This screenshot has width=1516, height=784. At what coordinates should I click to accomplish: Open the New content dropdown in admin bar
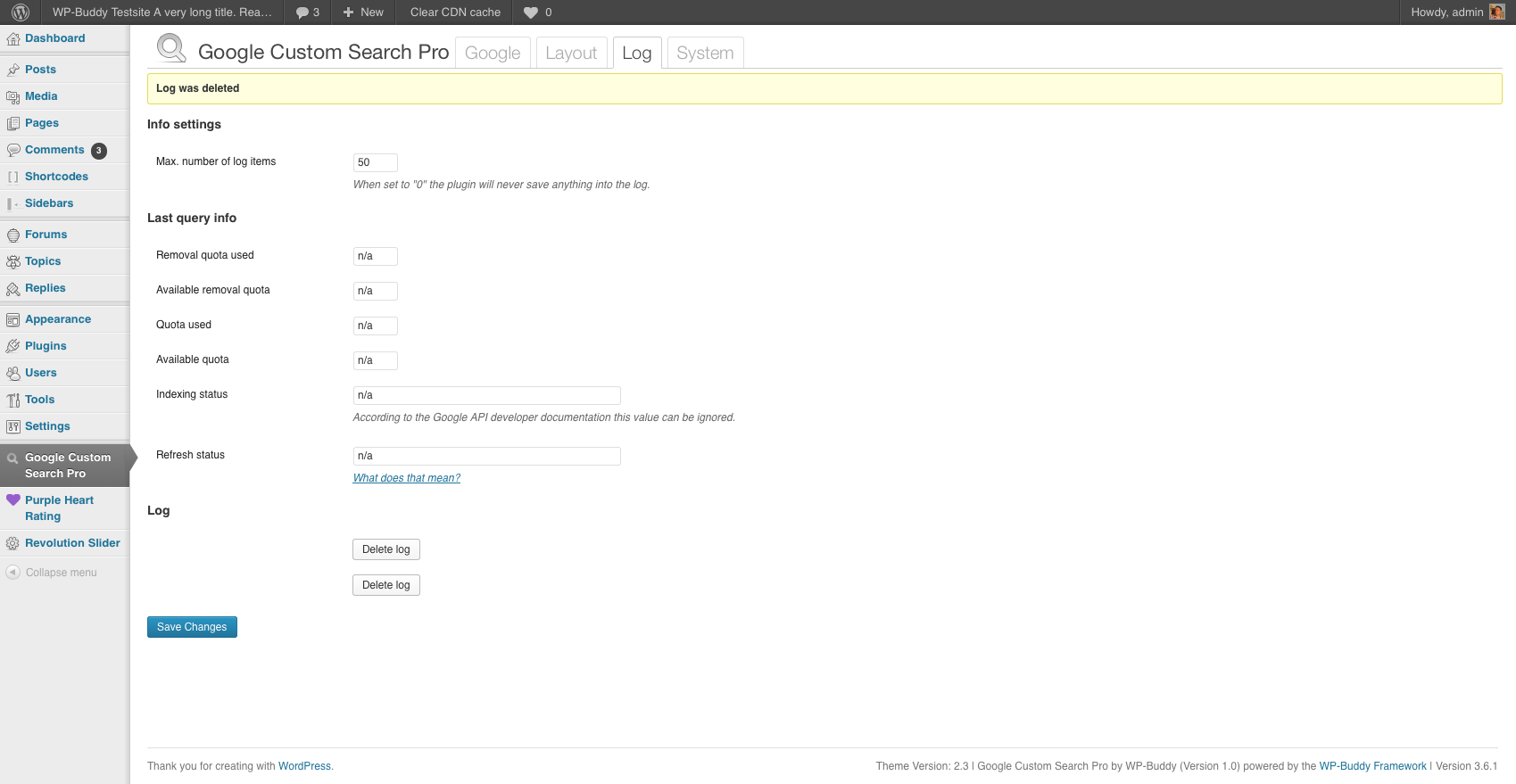(363, 12)
